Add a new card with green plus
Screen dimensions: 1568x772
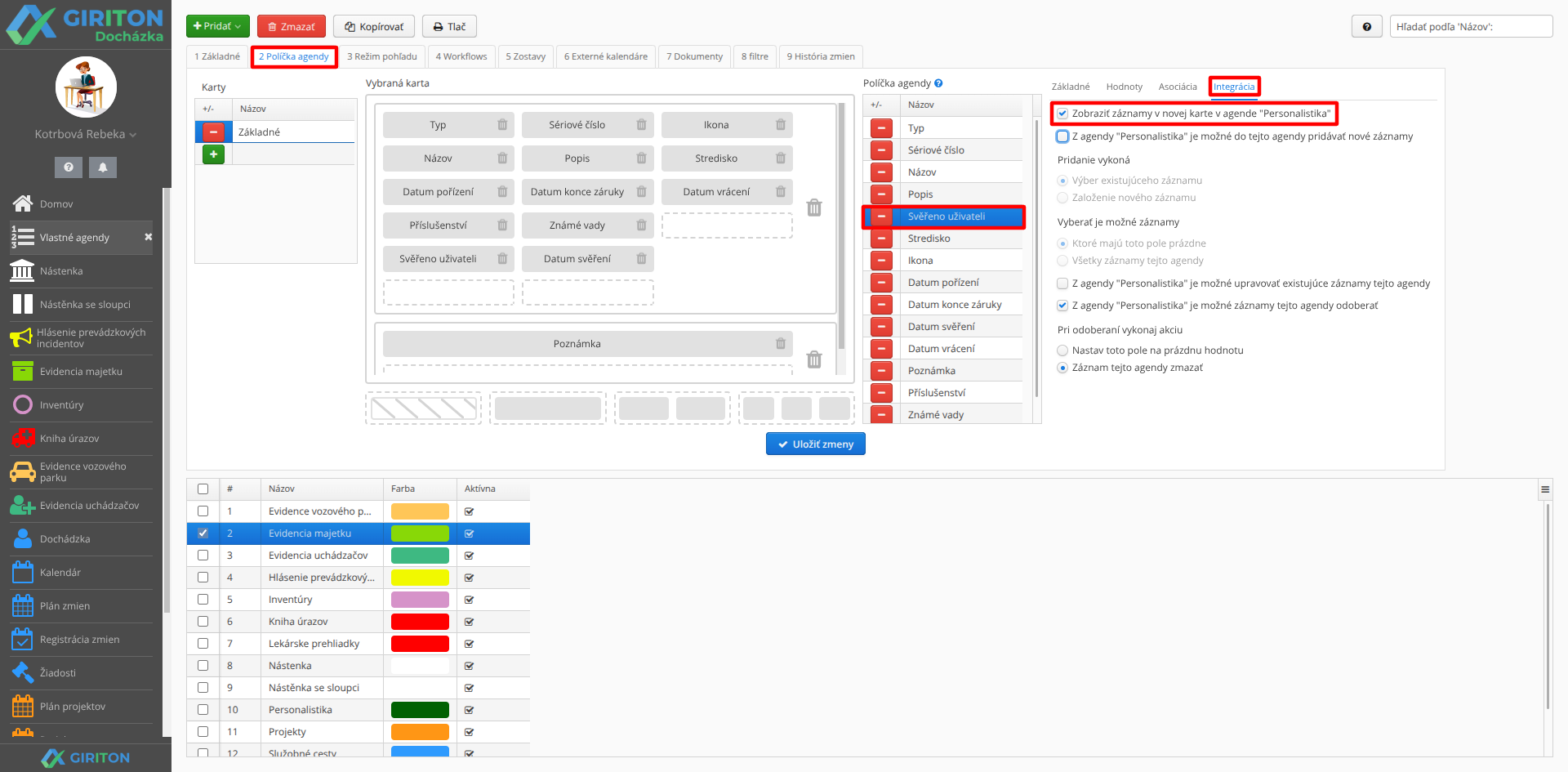coord(213,154)
